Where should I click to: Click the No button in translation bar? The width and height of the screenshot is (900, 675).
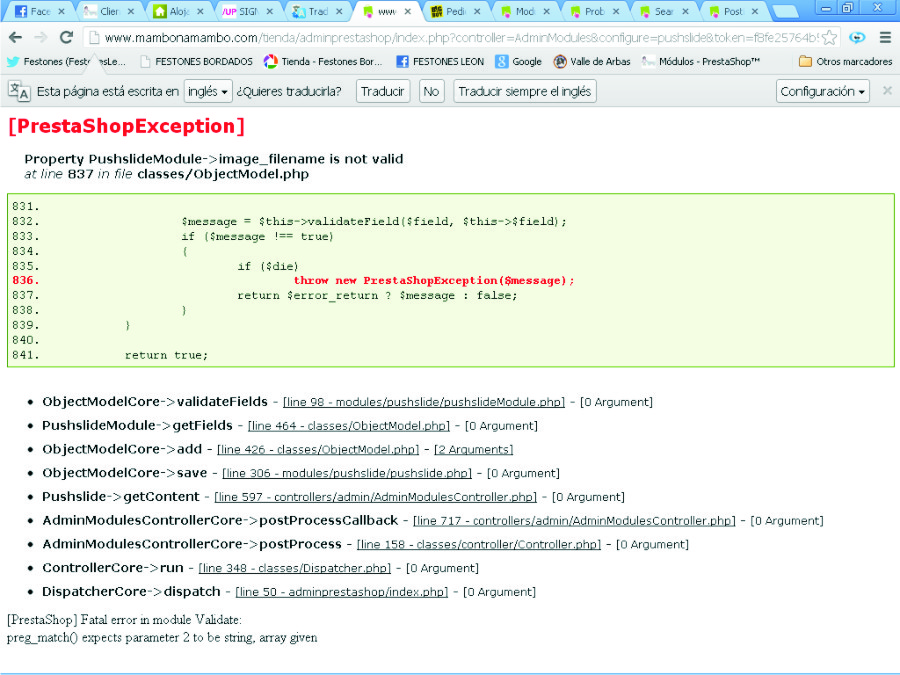click(x=431, y=91)
